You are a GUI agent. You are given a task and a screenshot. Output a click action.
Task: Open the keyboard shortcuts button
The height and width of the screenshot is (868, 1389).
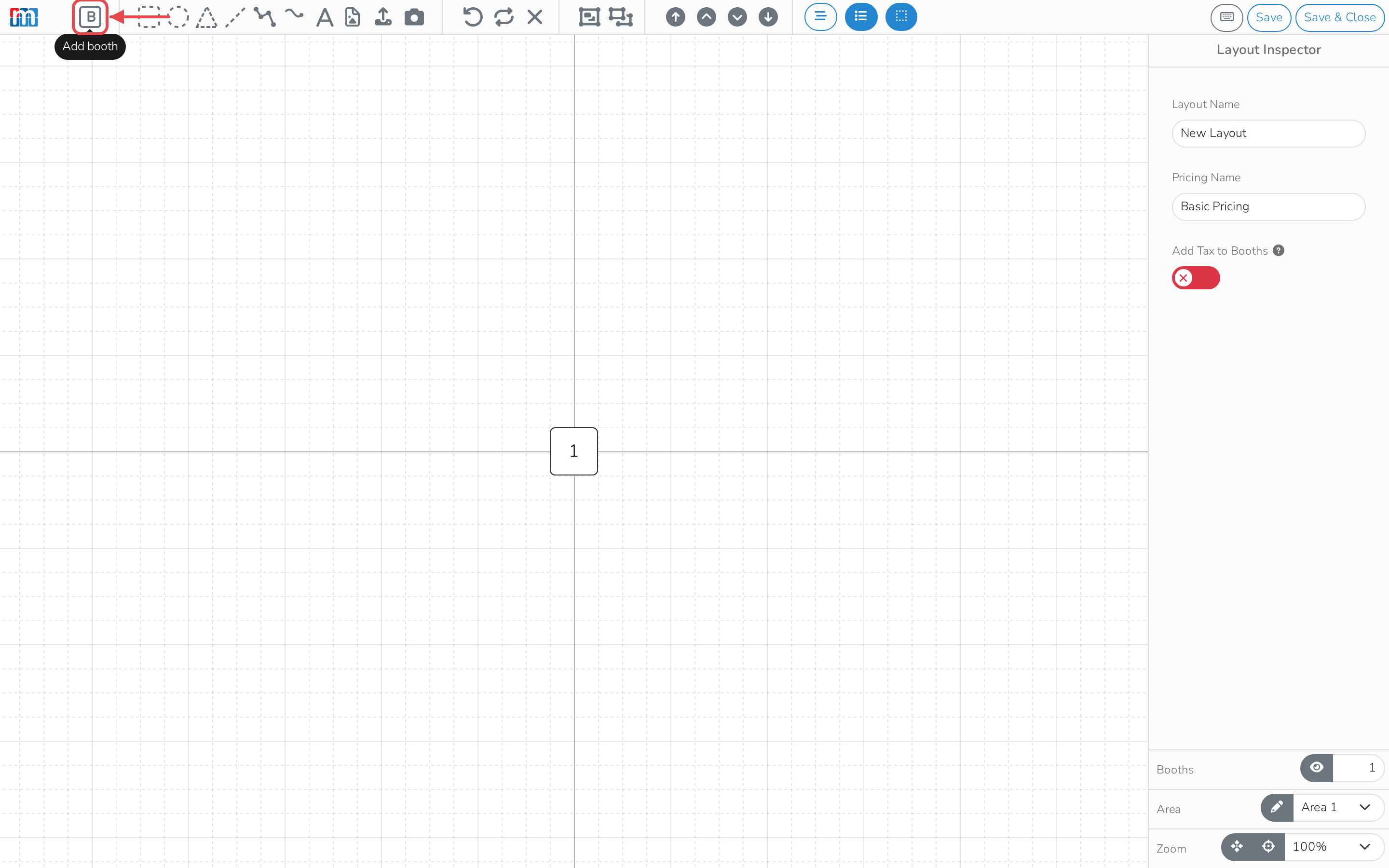click(1226, 17)
